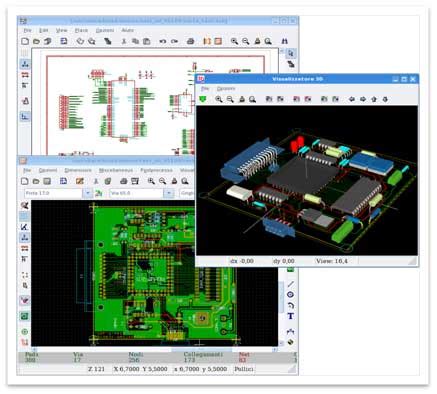The width and height of the screenshot is (437, 394).
Task: Select add circle tool in PCB right toolbar
Action: pos(290,295)
